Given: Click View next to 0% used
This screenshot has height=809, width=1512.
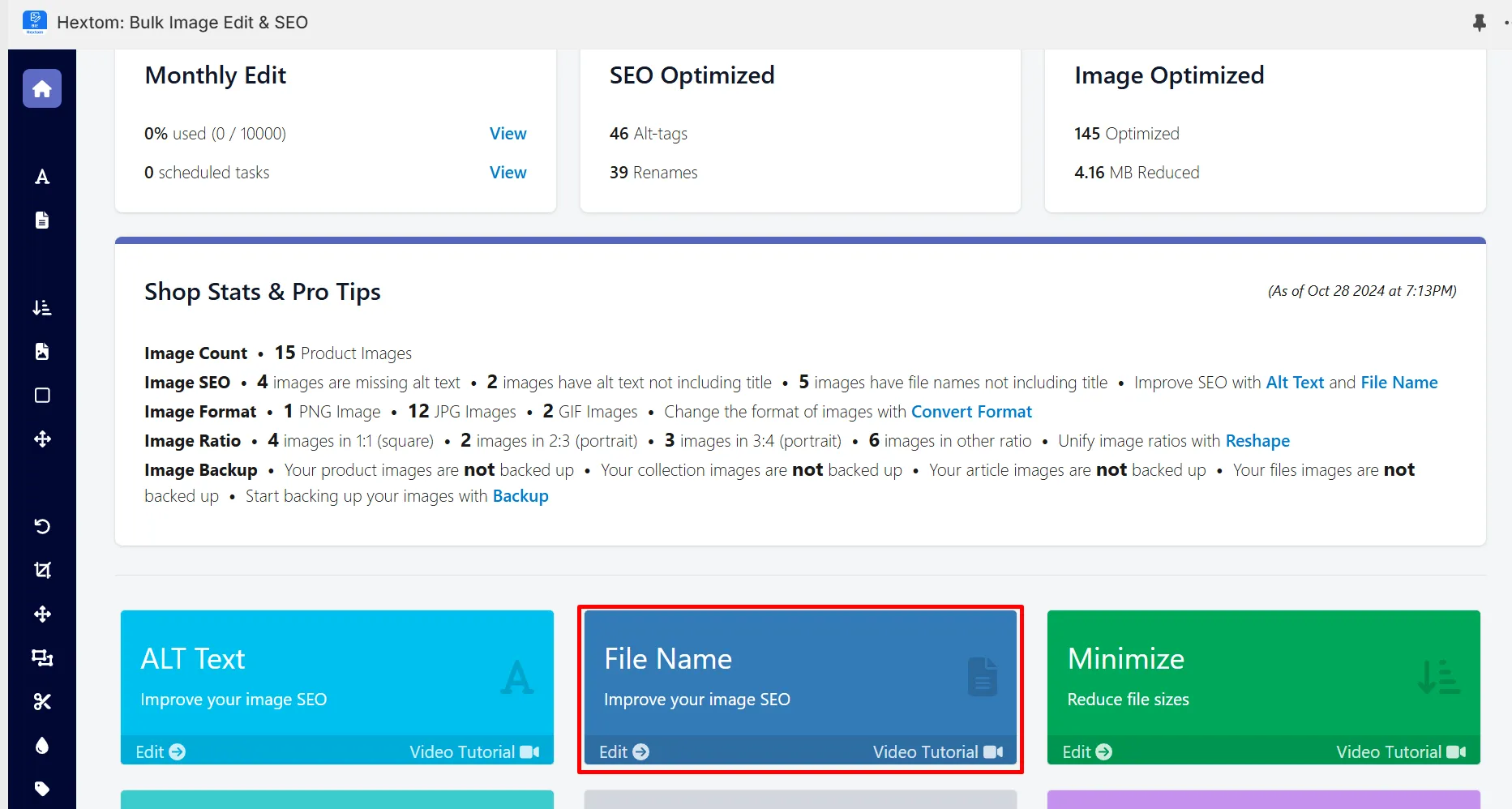Looking at the screenshot, I should click(508, 134).
